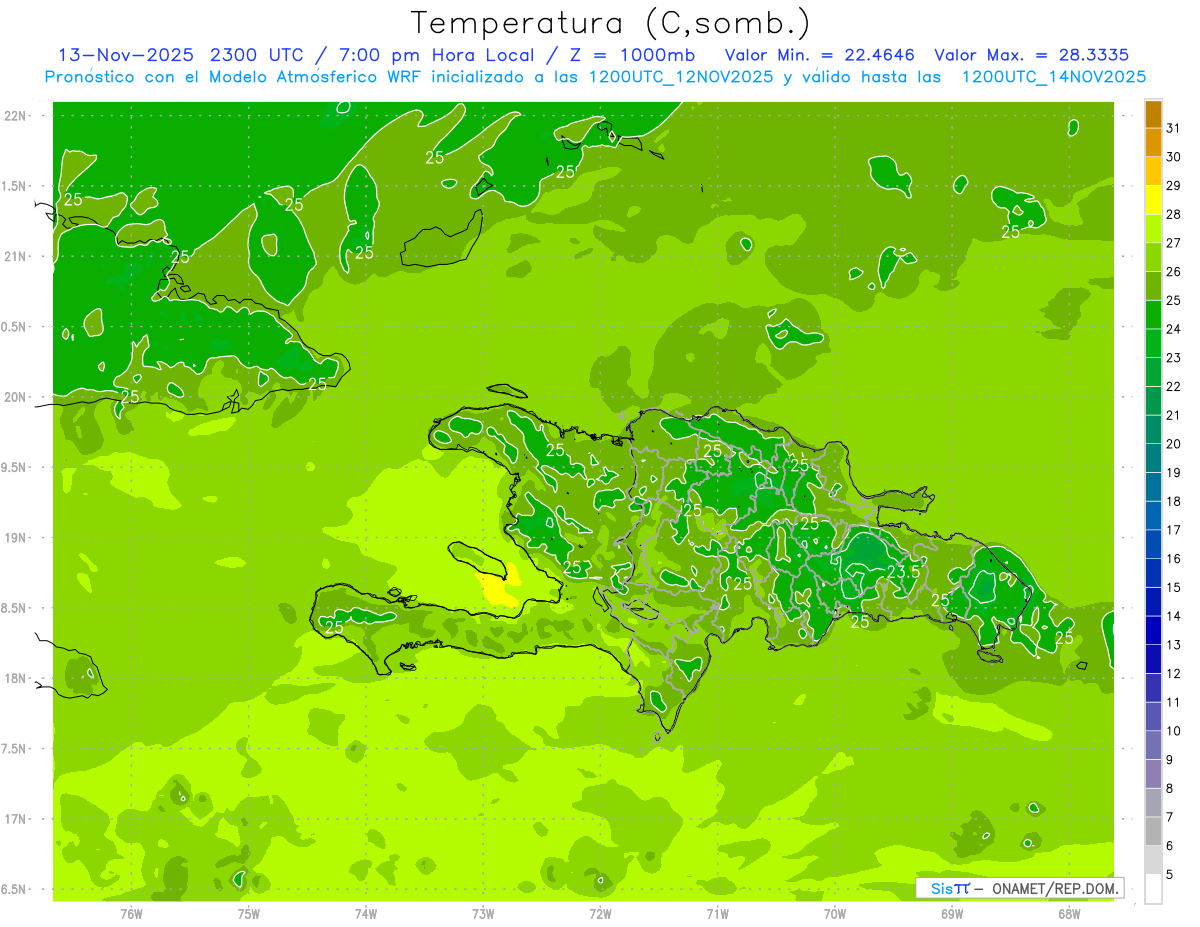Click the "9.5N" latitude label

click(x=12, y=467)
